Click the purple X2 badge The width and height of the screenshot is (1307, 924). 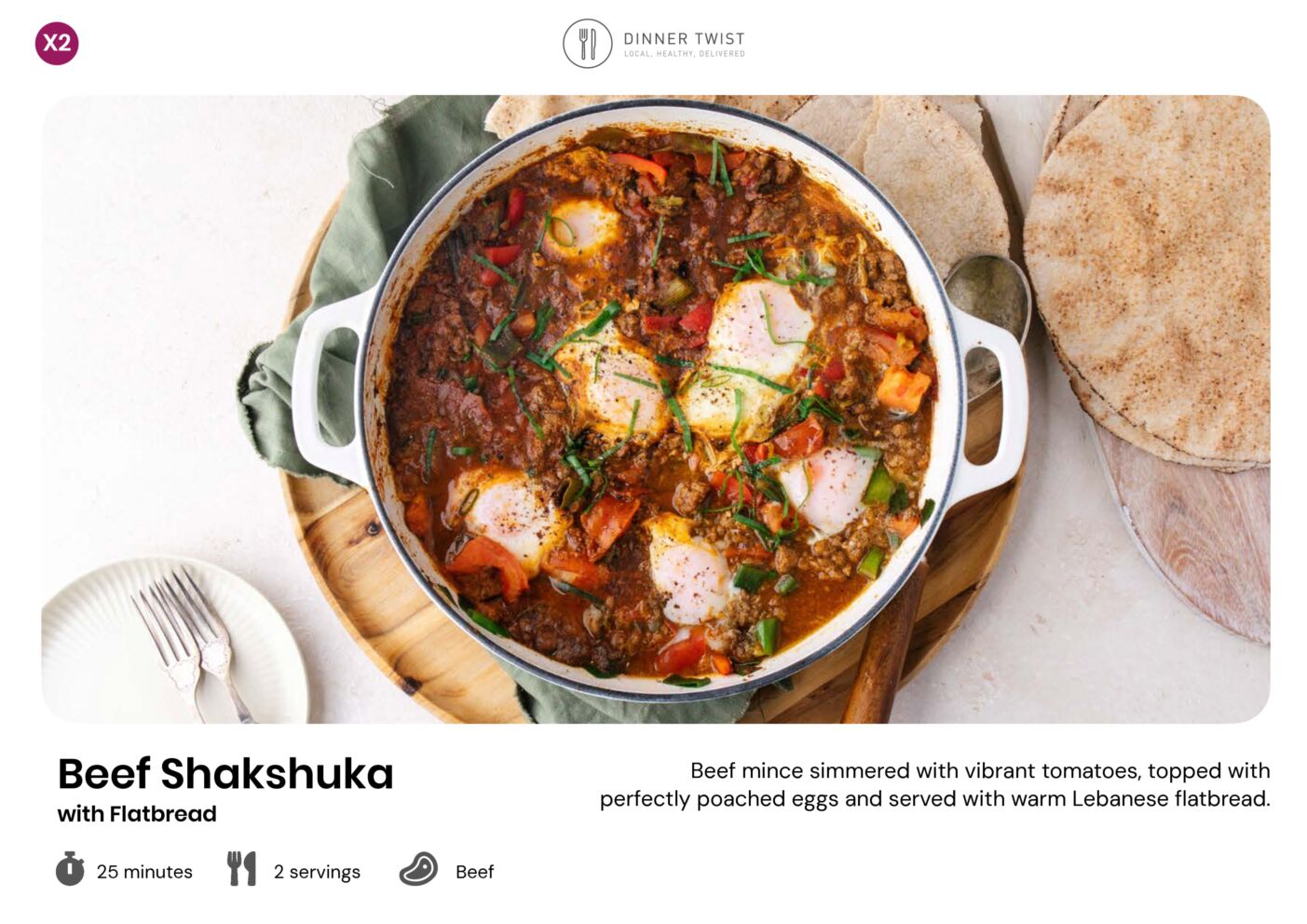57,43
